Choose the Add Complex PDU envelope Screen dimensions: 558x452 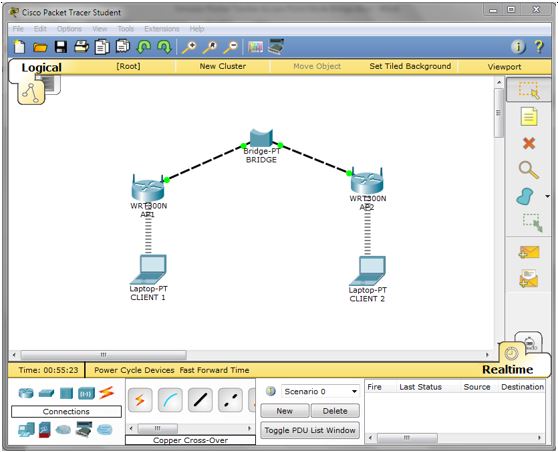coord(529,278)
